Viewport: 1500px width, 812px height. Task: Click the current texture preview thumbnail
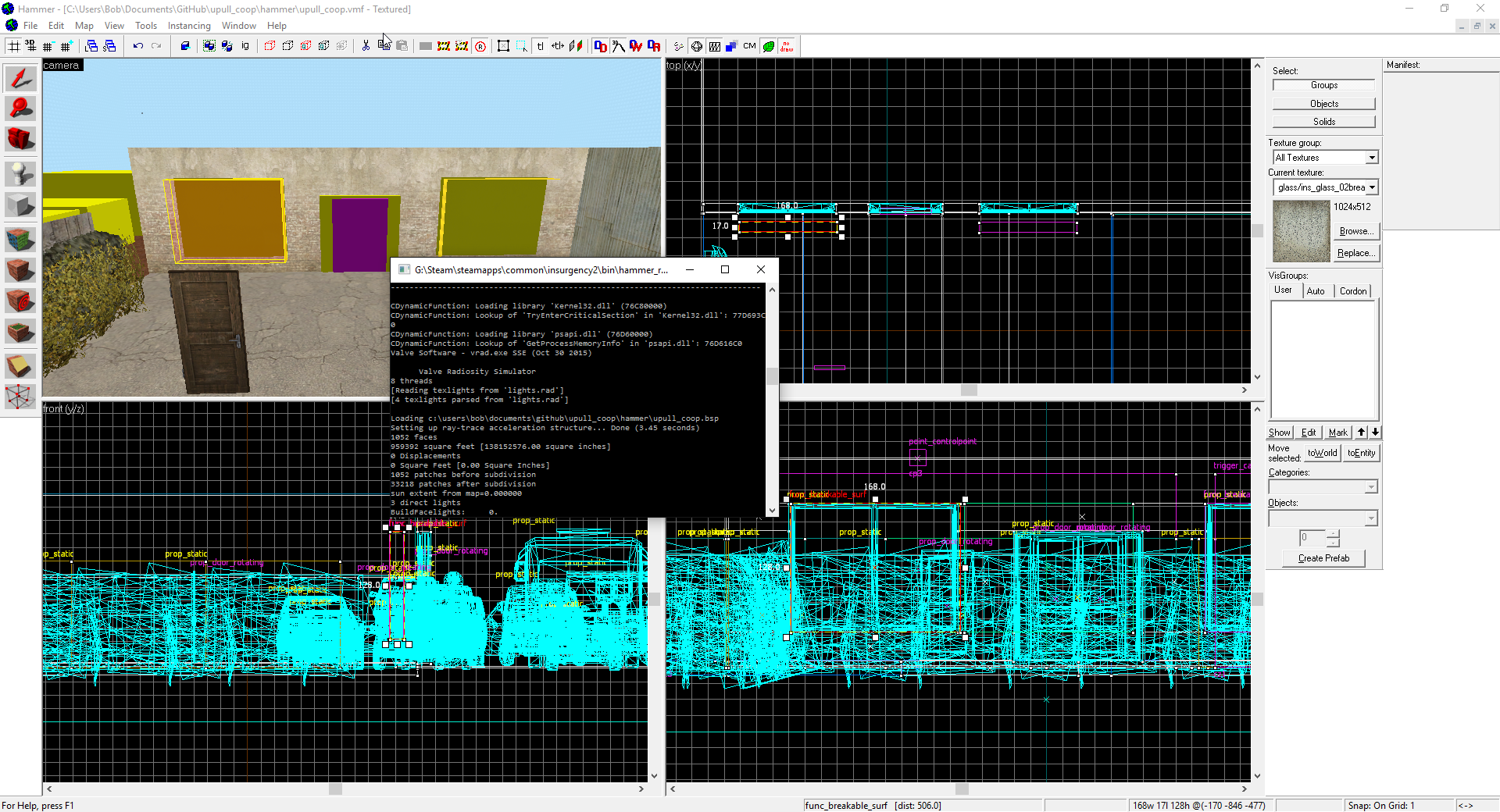[x=1301, y=231]
